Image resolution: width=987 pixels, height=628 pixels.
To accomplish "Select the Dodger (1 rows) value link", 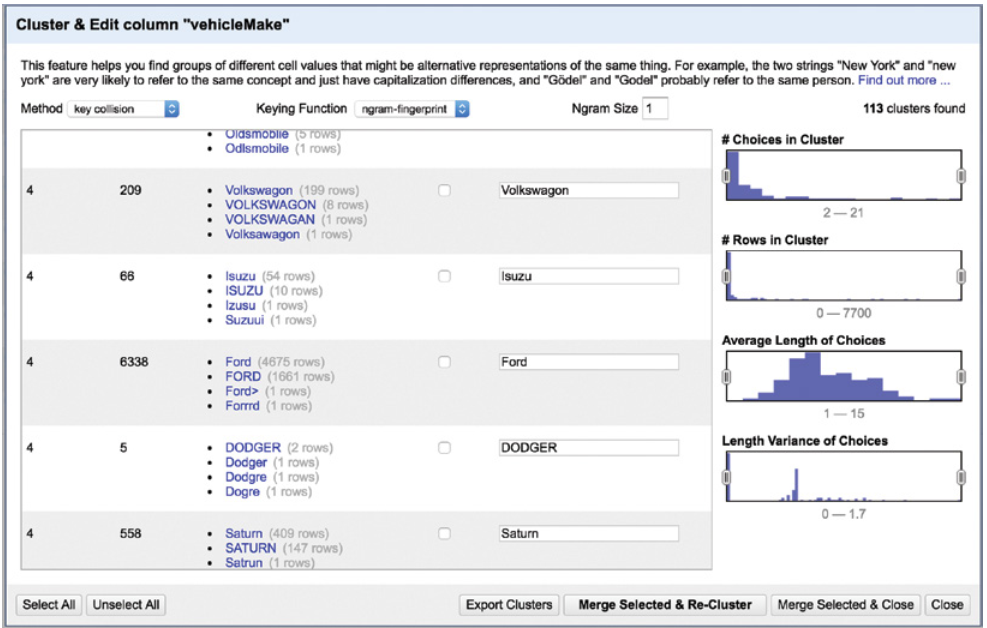I will 246,463.
